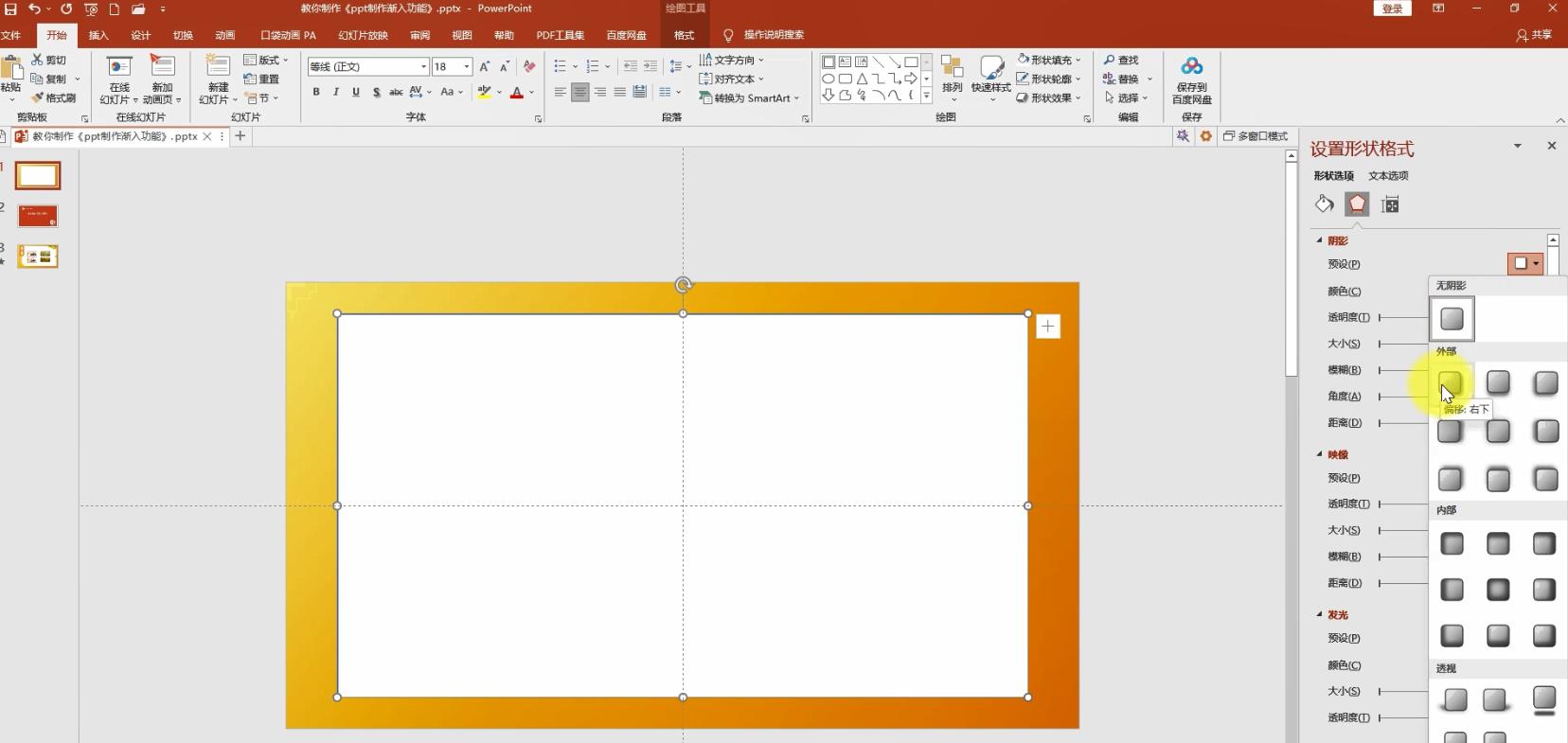Collapse the 映像 (Reflection) section

(x=1320, y=454)
